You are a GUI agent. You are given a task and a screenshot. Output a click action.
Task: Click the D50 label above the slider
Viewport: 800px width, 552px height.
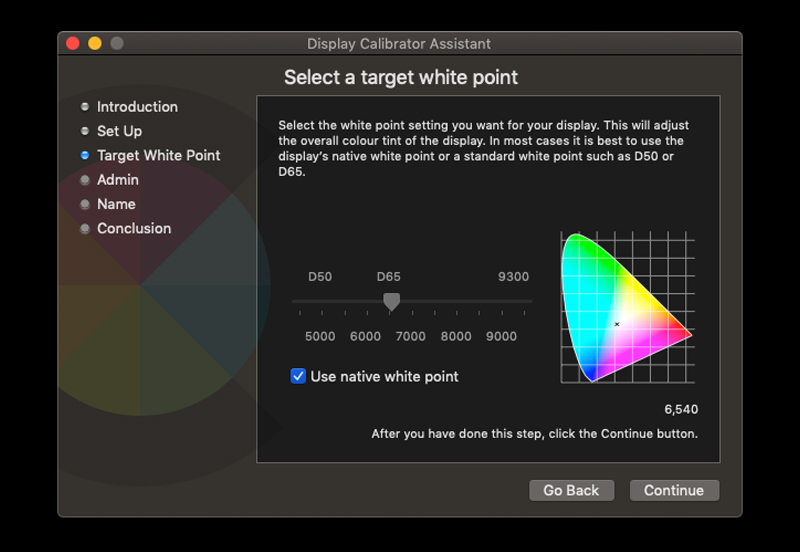pyautogui.click(x=320, y=277)
